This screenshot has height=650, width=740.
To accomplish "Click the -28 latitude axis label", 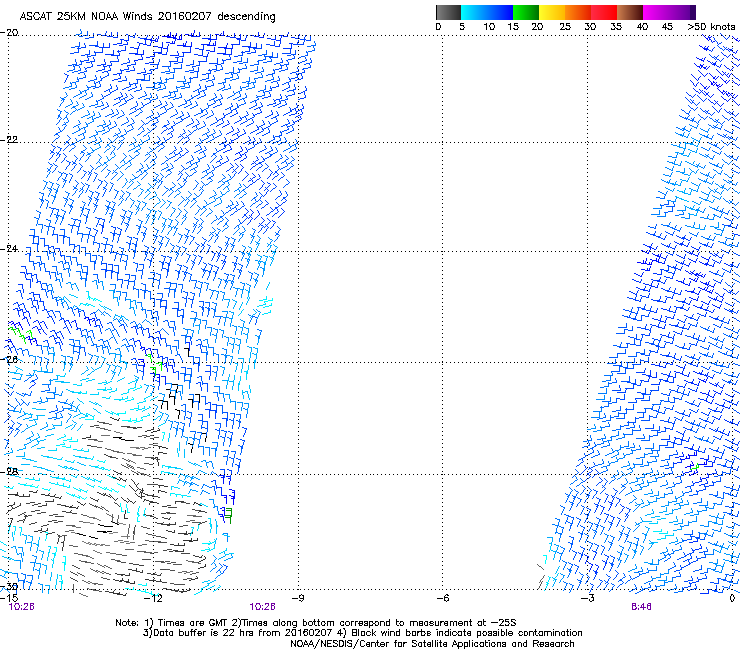I will [x=9, y=472].
